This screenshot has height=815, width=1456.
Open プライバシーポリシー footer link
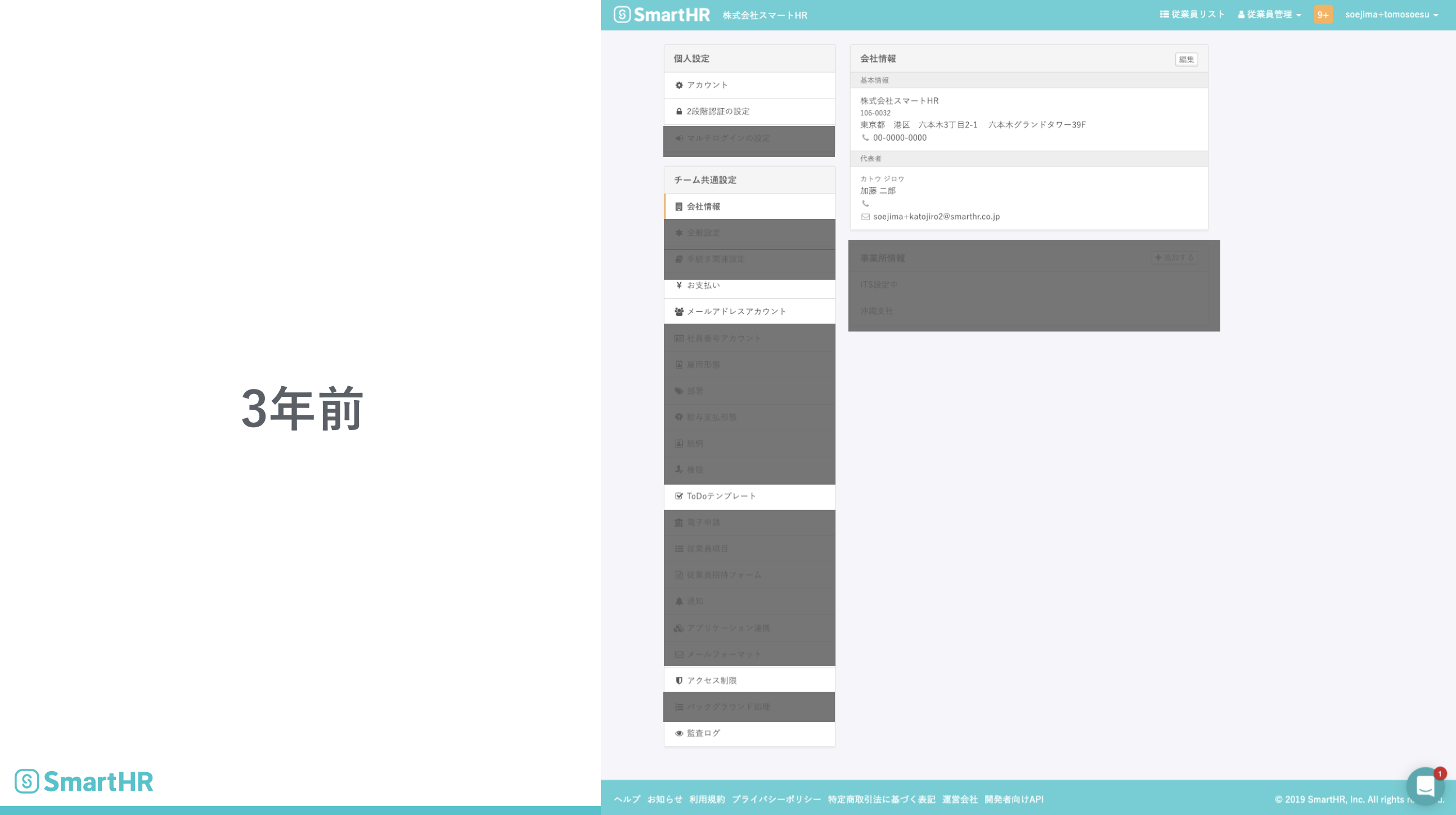pos(776,799)
